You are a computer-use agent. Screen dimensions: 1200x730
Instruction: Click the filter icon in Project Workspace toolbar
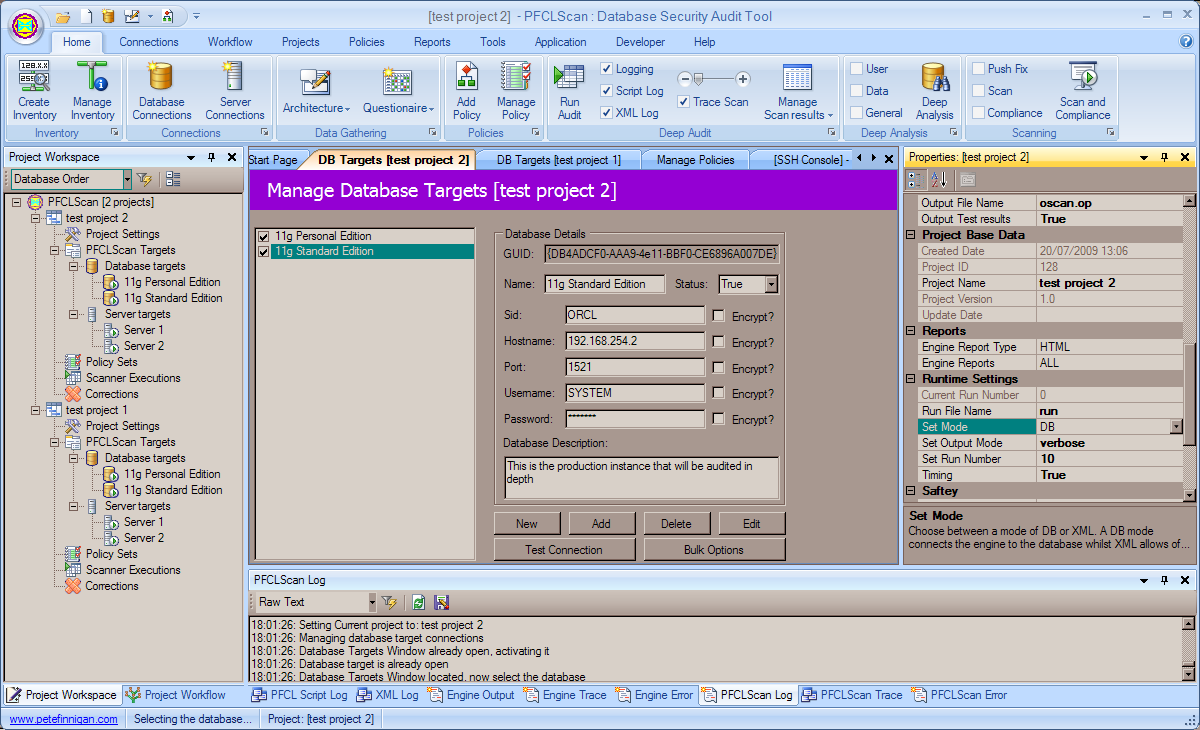tap(145, 179)
